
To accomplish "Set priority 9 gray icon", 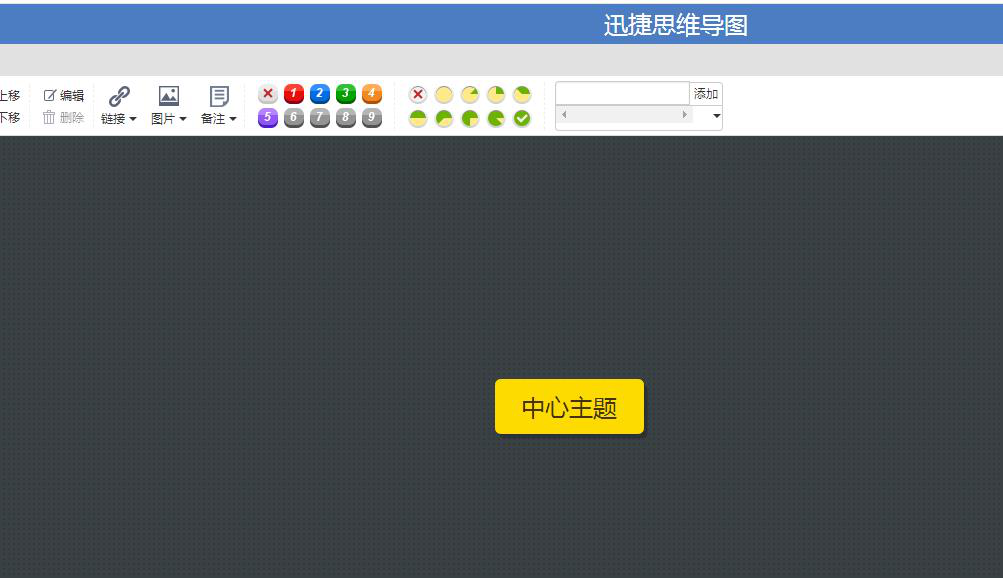I will point(372,118).
